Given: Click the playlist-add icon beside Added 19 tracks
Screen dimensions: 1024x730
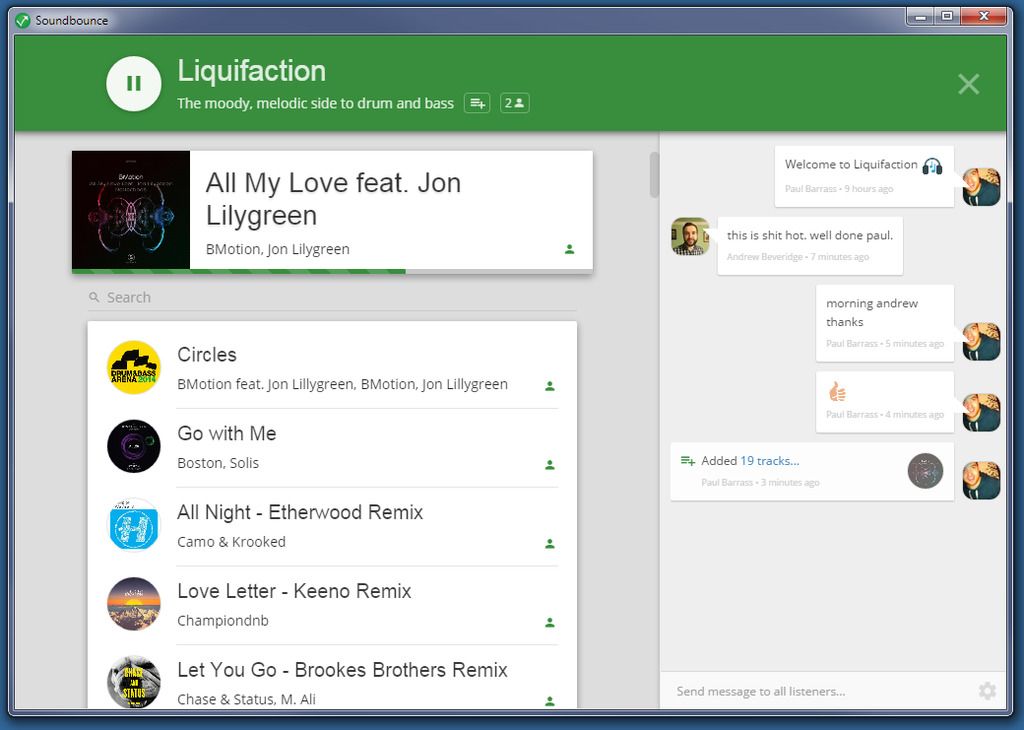Looking at the screenshot, I should (687, 461).
